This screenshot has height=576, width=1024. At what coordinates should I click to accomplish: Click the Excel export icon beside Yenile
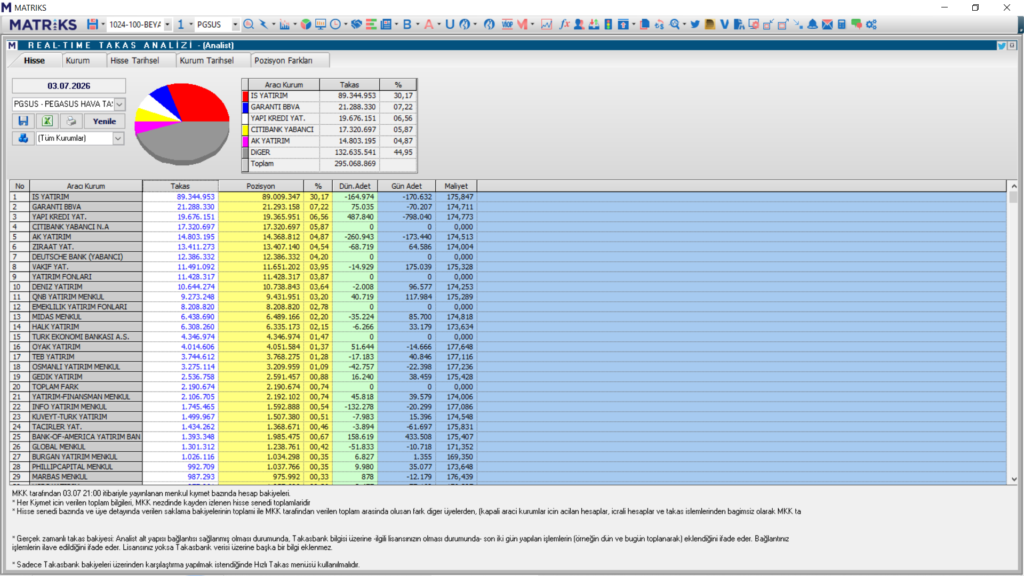pyautogui.click(x=47, y=121)
